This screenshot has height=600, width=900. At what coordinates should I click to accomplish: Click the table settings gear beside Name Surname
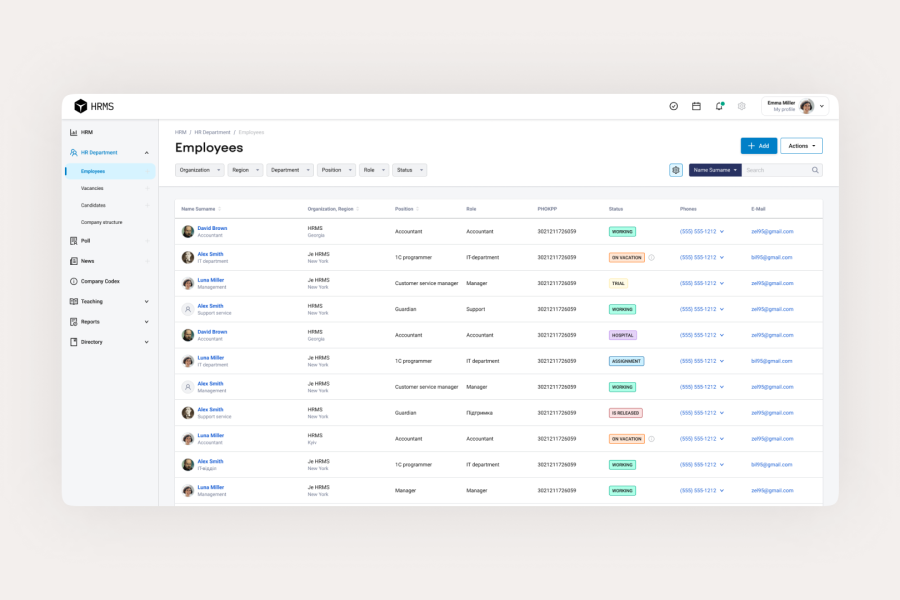pyautogui.click(x=676, y=170)
